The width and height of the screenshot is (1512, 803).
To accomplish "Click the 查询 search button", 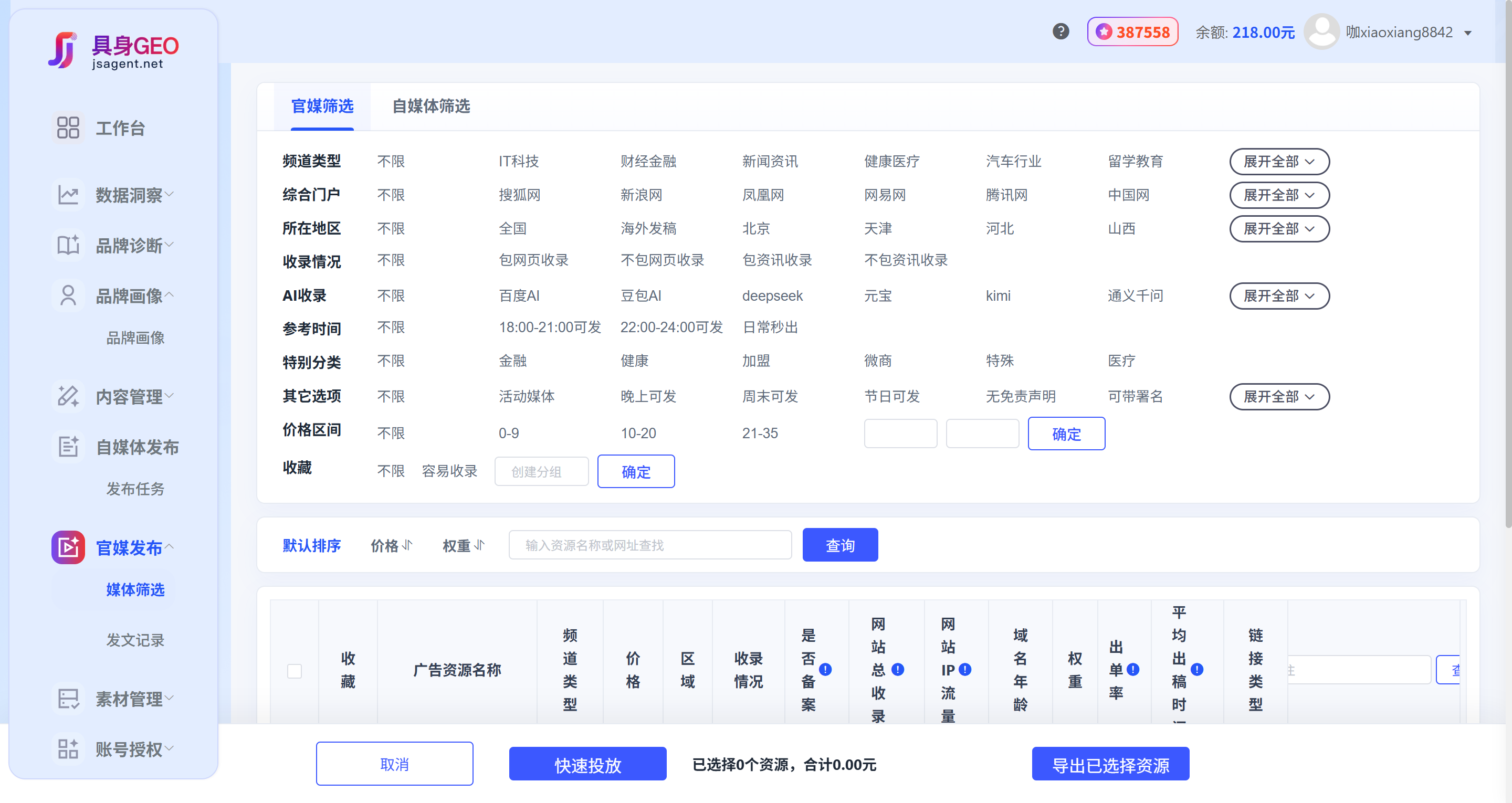I will coord(840,545).
